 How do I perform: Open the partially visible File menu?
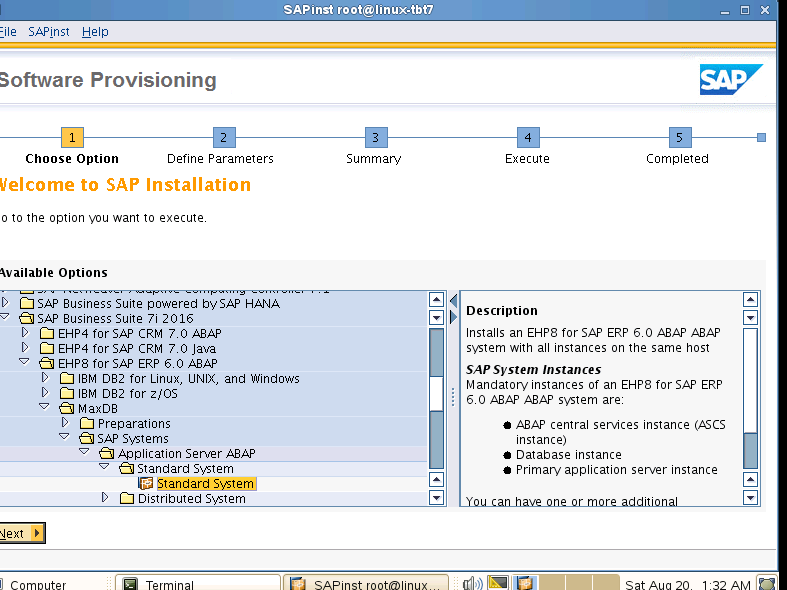(x=8, y=32)
